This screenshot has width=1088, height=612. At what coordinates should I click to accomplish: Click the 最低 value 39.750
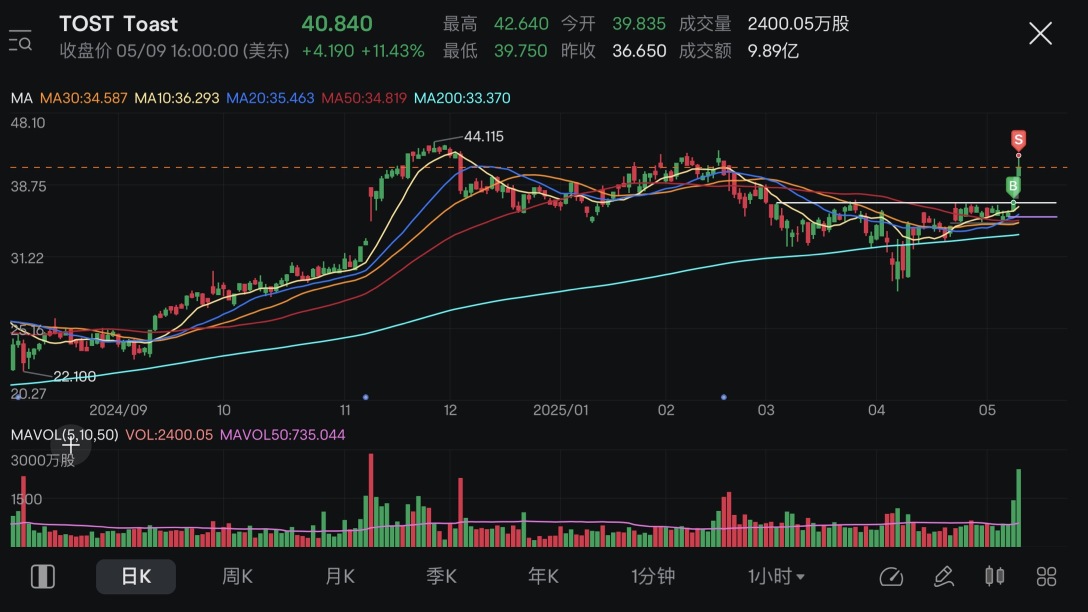(520, 51)
